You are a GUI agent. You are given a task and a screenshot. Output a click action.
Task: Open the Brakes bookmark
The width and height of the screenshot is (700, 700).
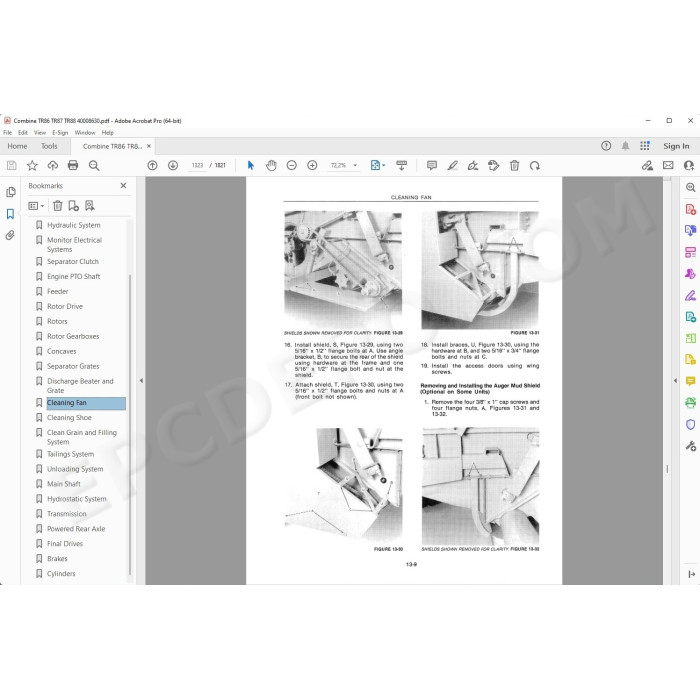click(x=57, y=558)
